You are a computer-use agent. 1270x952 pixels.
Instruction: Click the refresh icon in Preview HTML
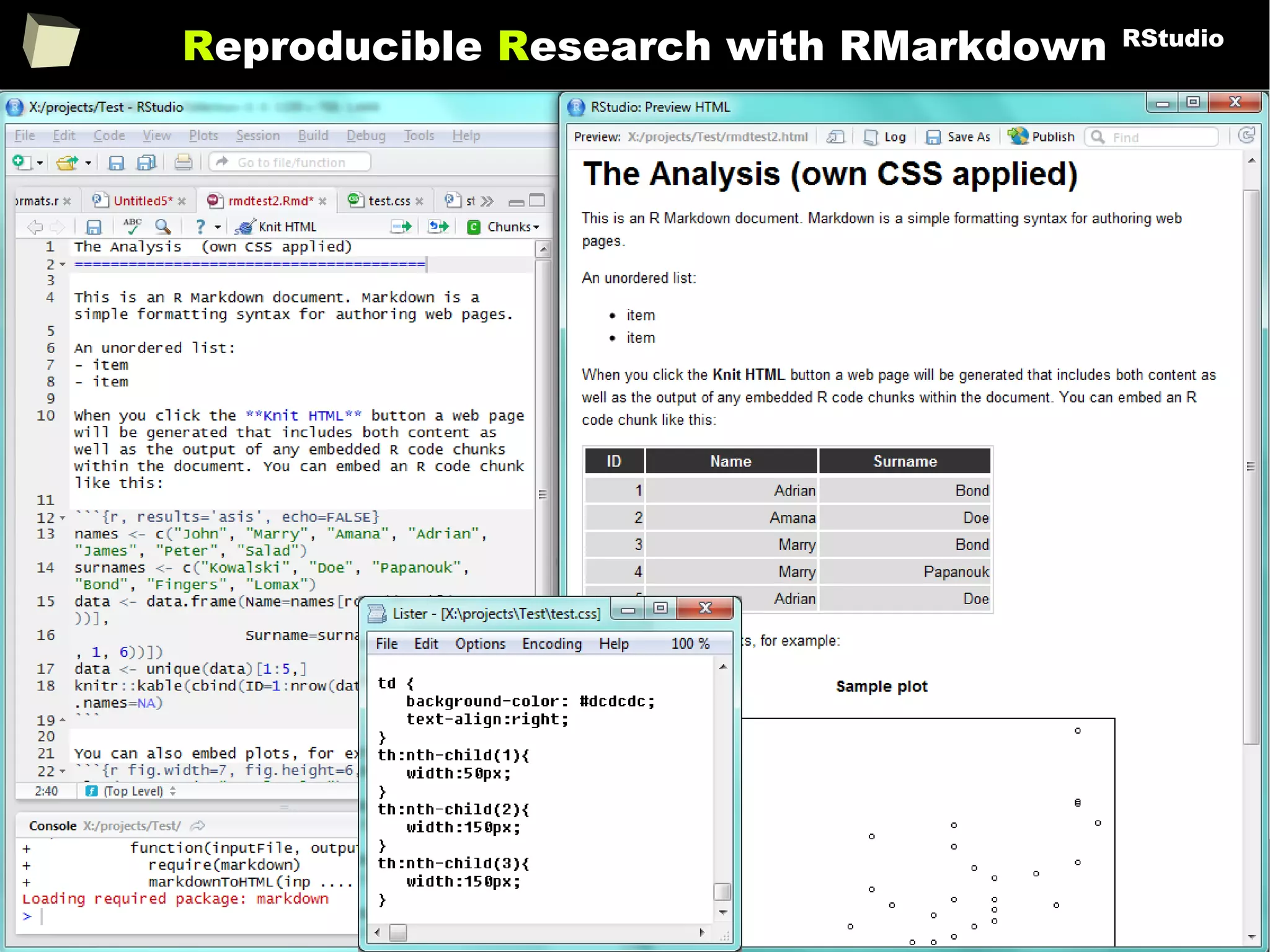click(x=1246, y=136)
